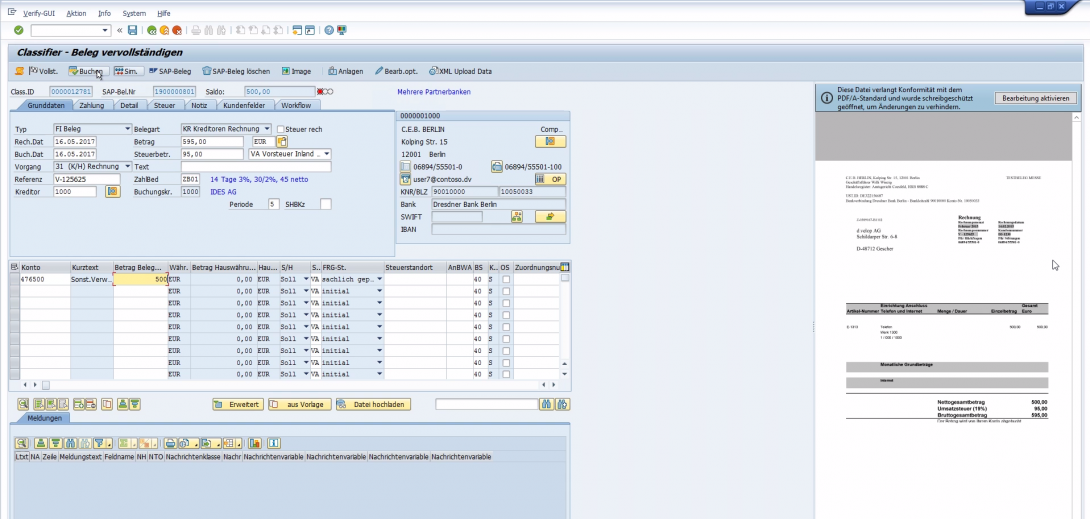Viewport: 1090px width, 519px height.
Task: Click the chart icon in Meldungen toolbar
Action: (254, 443)
